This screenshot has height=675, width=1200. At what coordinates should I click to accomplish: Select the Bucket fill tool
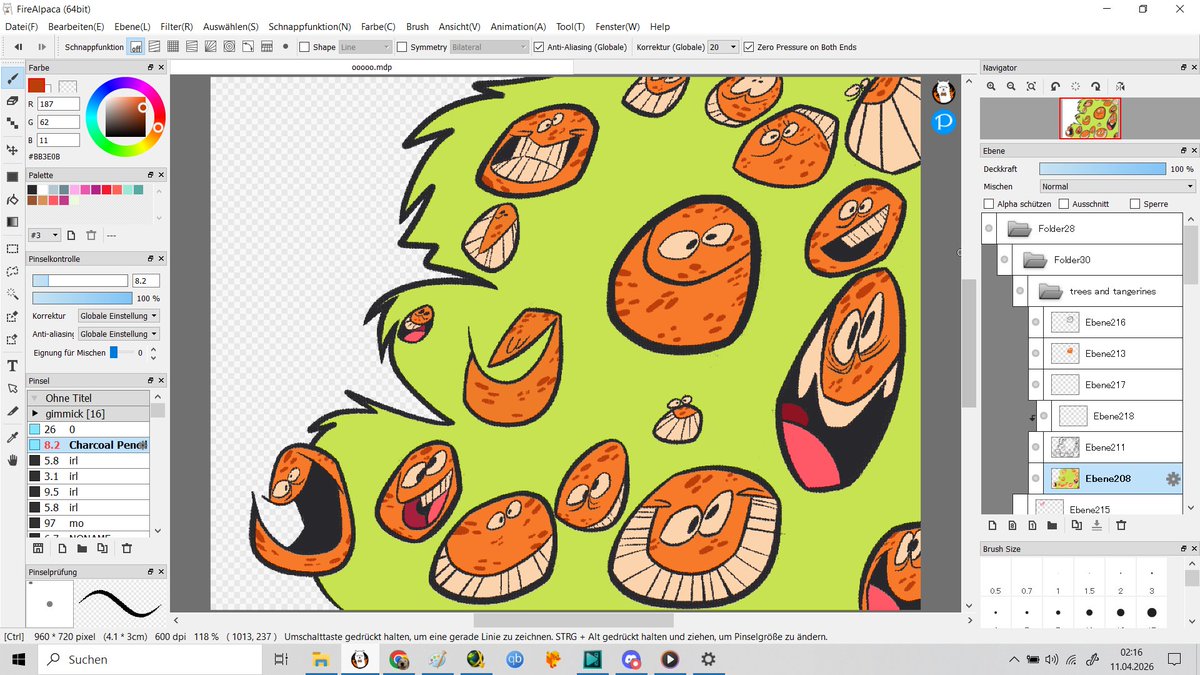click(12, 199)
